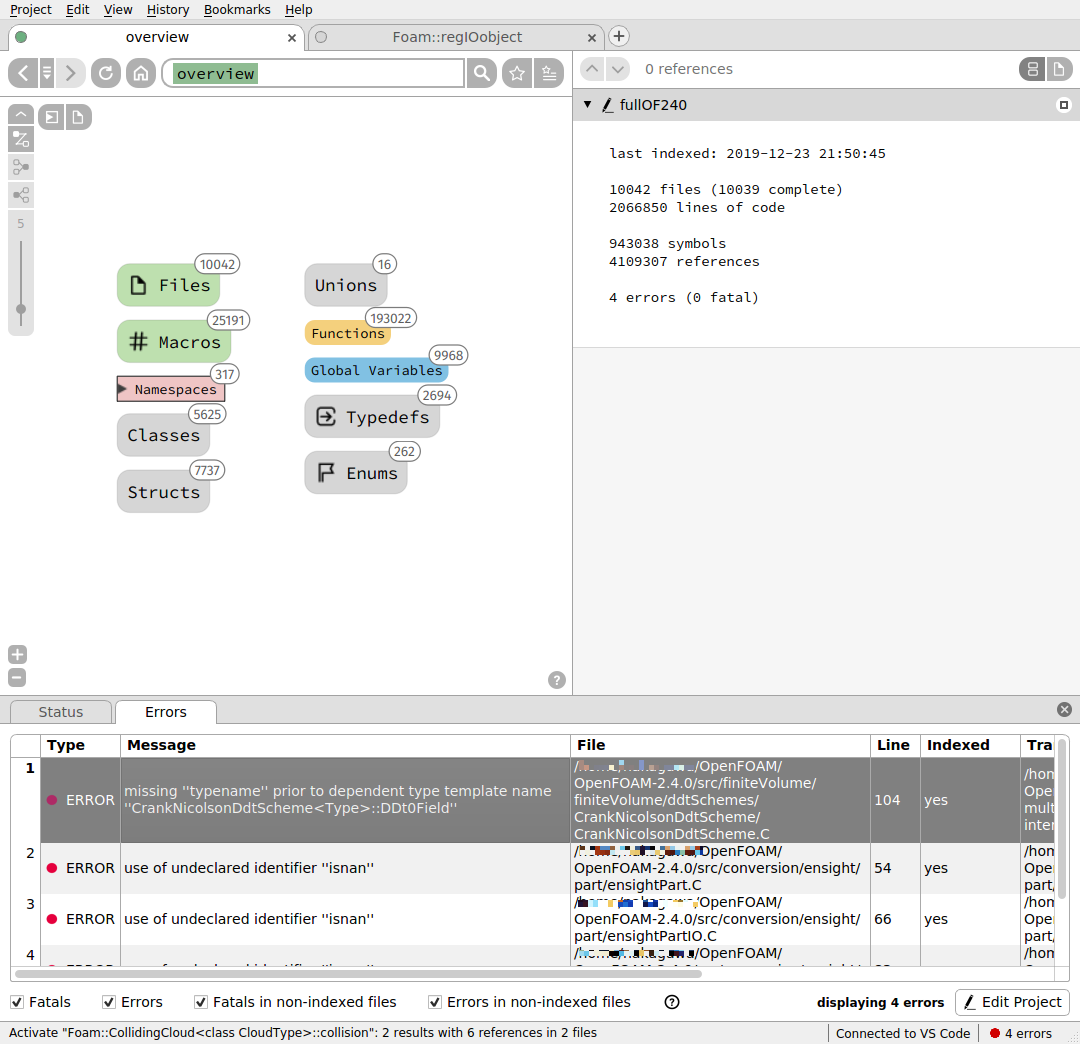Switch code view to snippet list mode
This screenshot has height=1044, width=1080.
click(x=1032, y=69)
